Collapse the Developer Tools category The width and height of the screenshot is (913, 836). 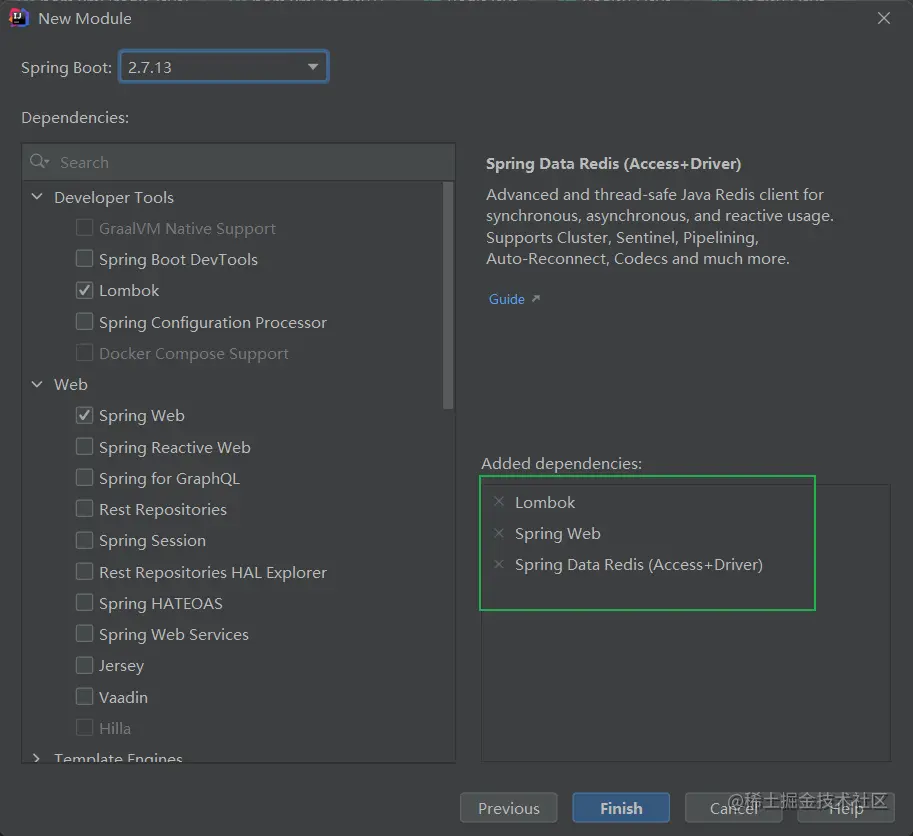pos(37,197)
